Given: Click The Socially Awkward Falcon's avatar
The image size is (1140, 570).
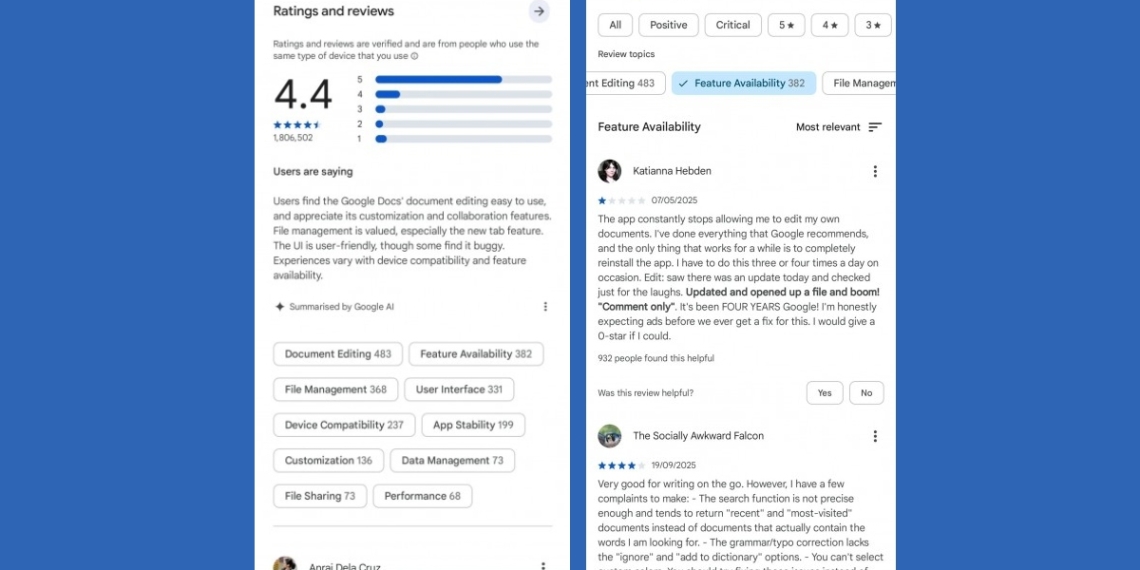Looking at the screenshot, I should (x=610, y=436).
